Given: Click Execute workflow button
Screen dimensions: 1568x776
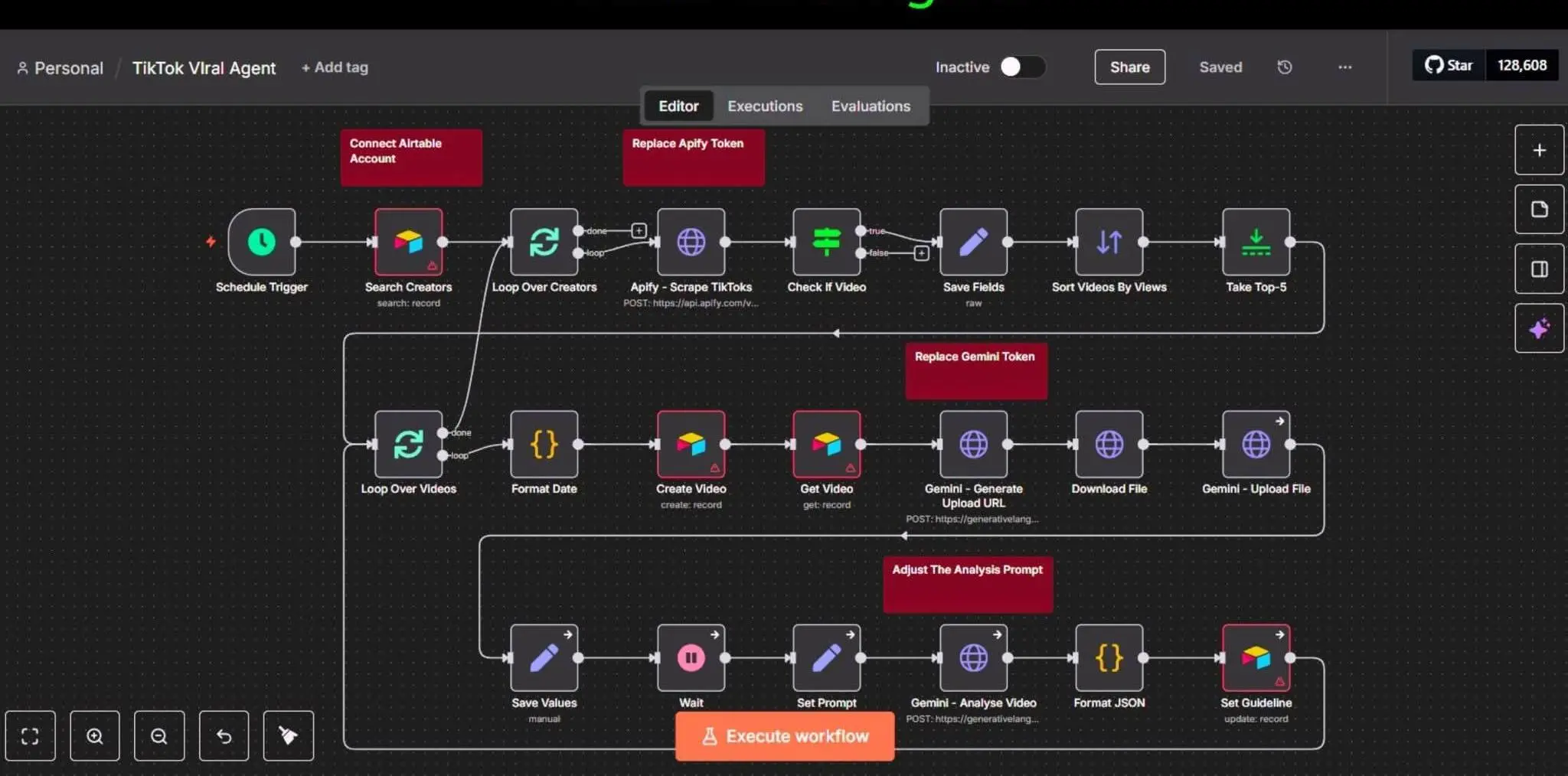Looking at the screenshot, I should click(x=785, y=736).
